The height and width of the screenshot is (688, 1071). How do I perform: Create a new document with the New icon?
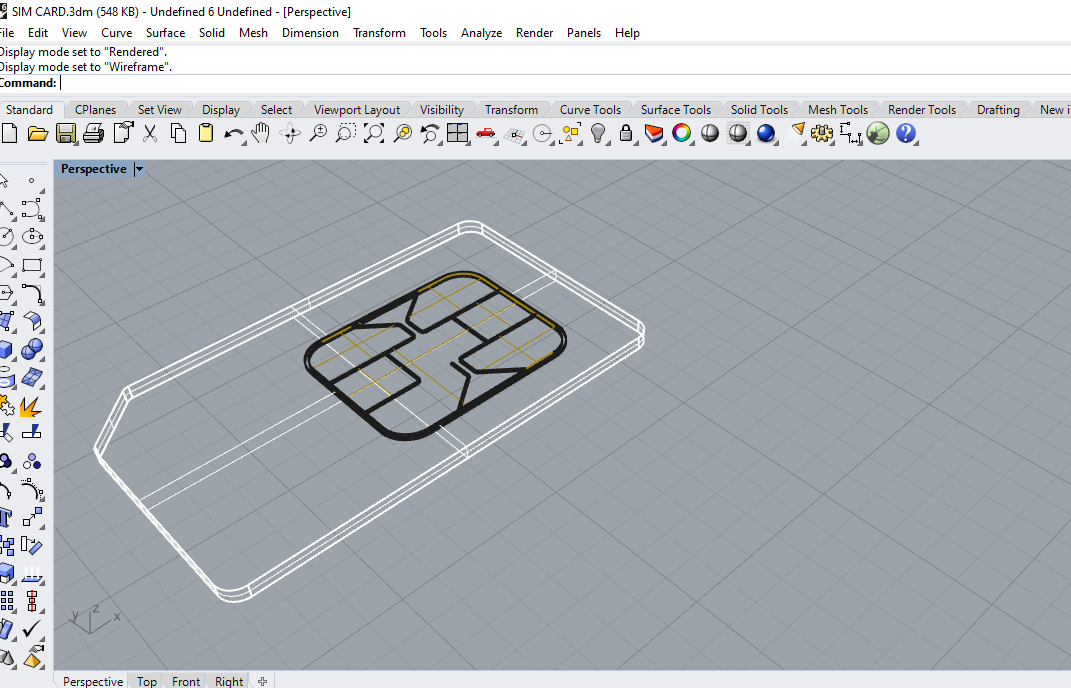pyautogui.click(x=9, y=133)
